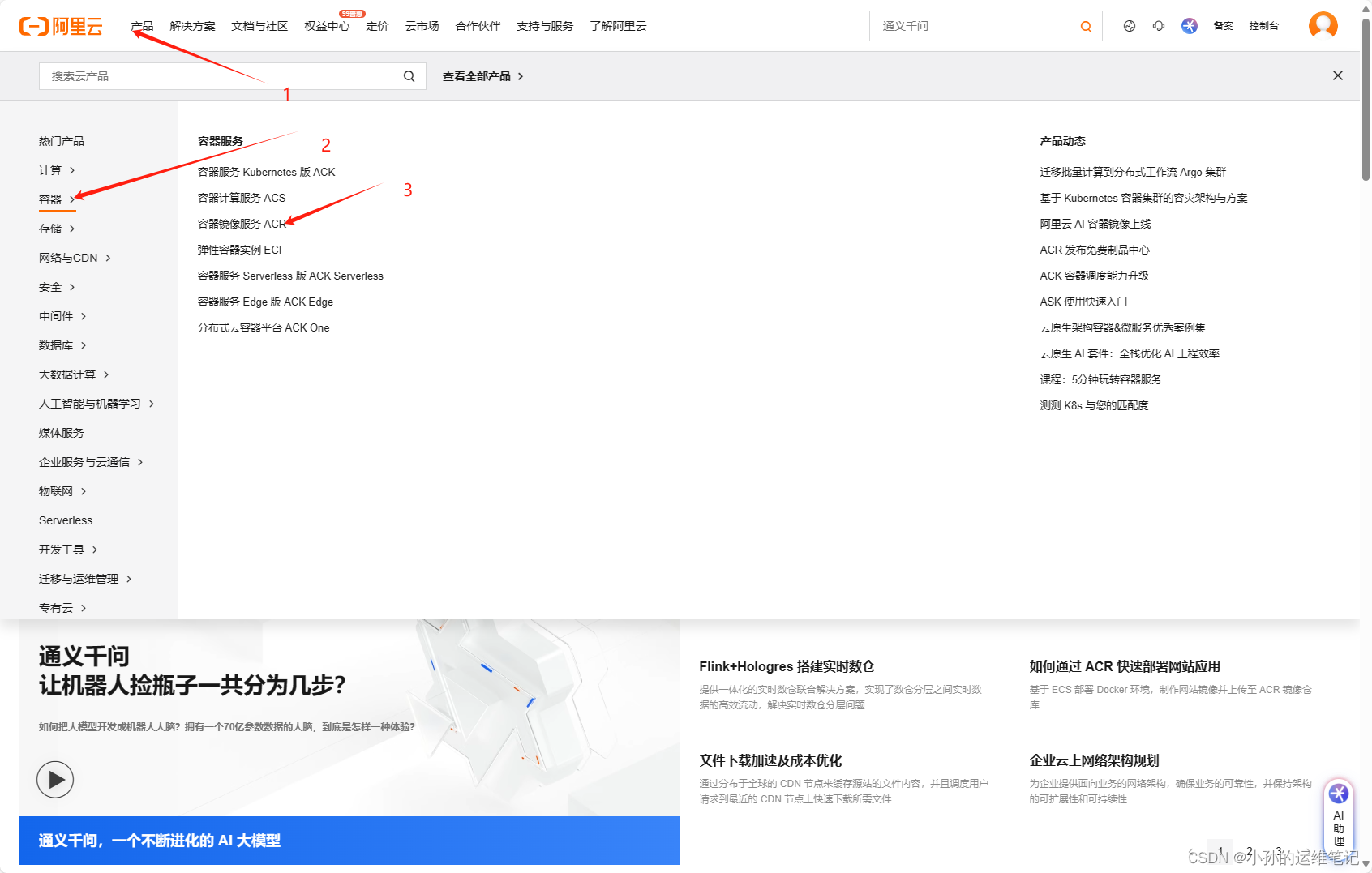1372x873 pixels.
Task: Select Serverless in the sidebar
Action: 66,520
